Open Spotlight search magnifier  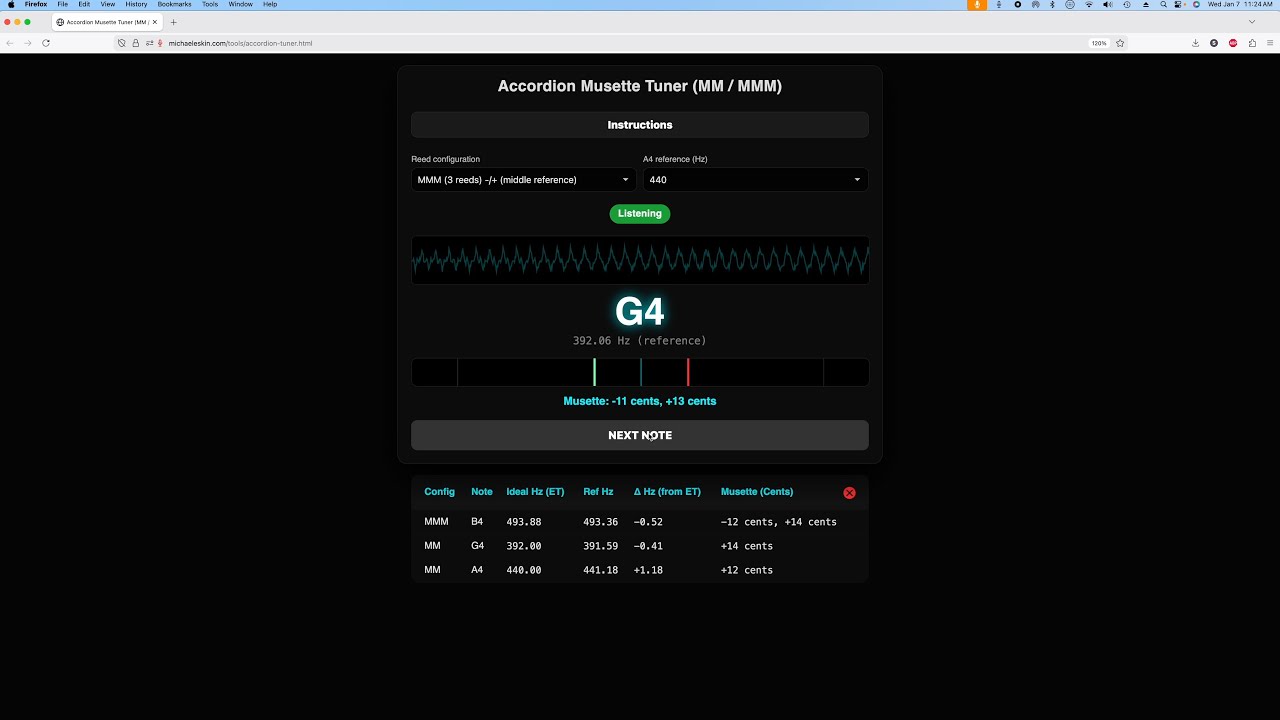(x=1163, y=4)
